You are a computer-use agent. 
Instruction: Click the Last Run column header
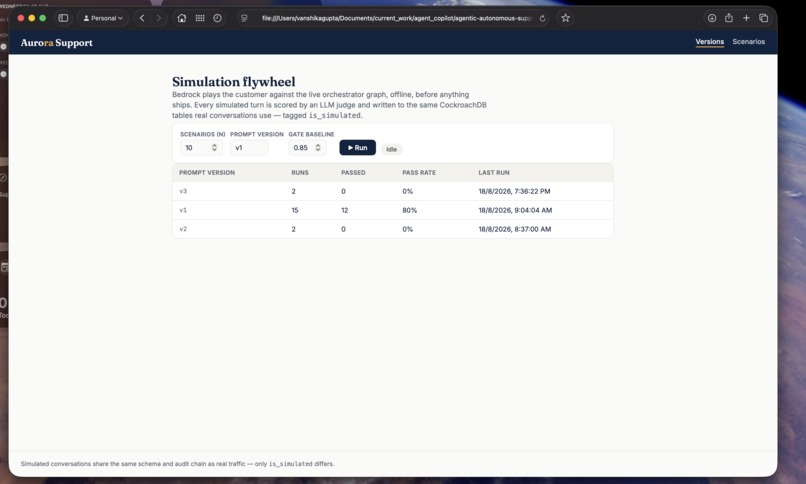coord(494,173)
